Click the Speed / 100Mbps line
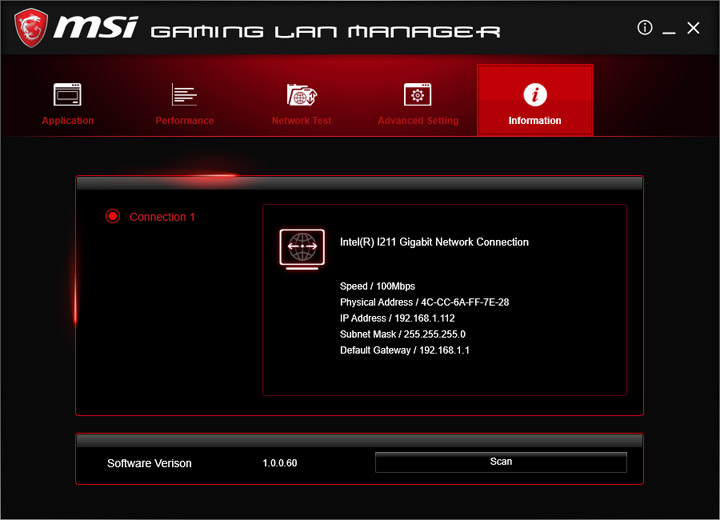 pyautogui.click(x=377, y=286)
